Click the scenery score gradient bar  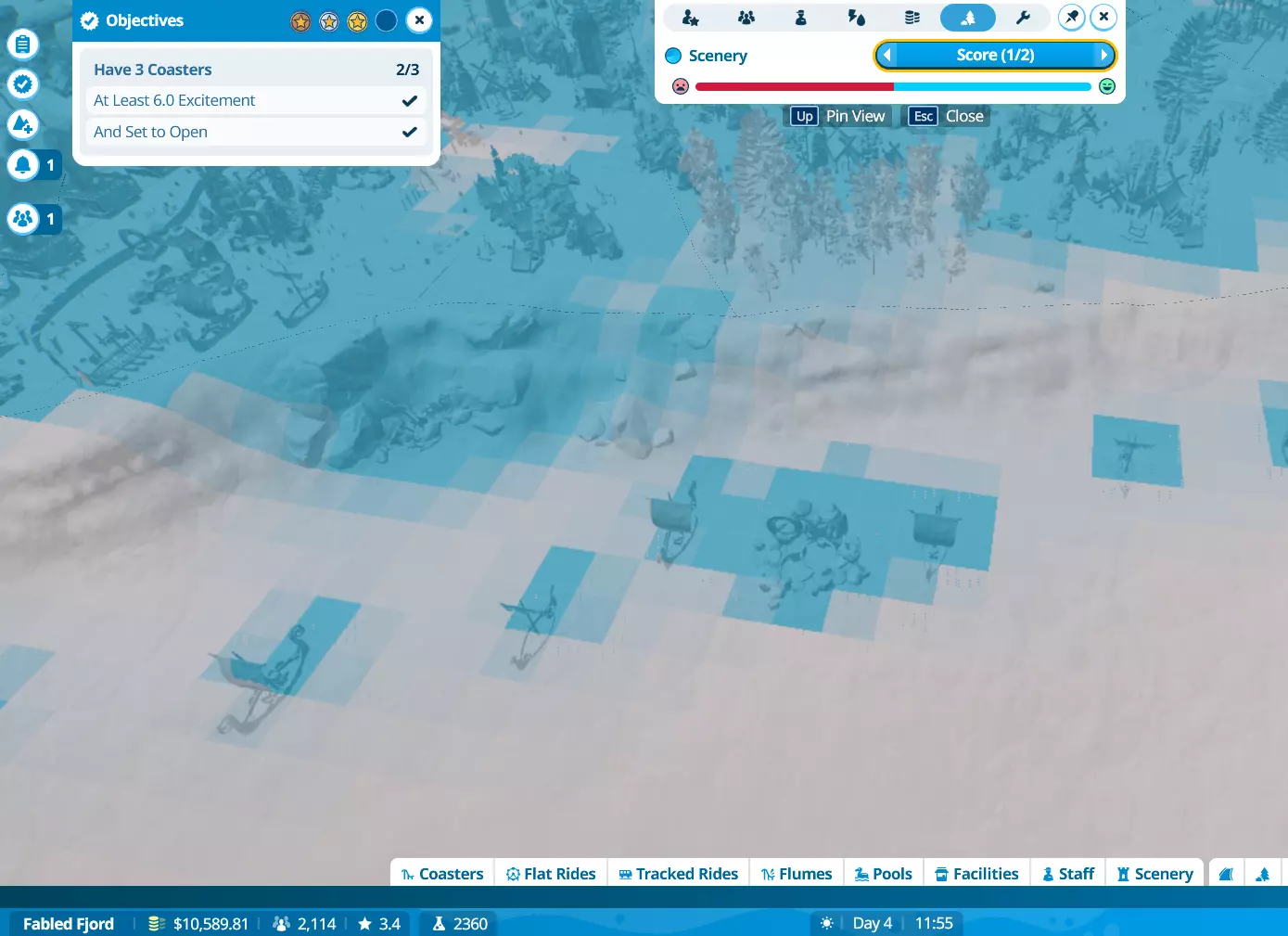[893, 86]
